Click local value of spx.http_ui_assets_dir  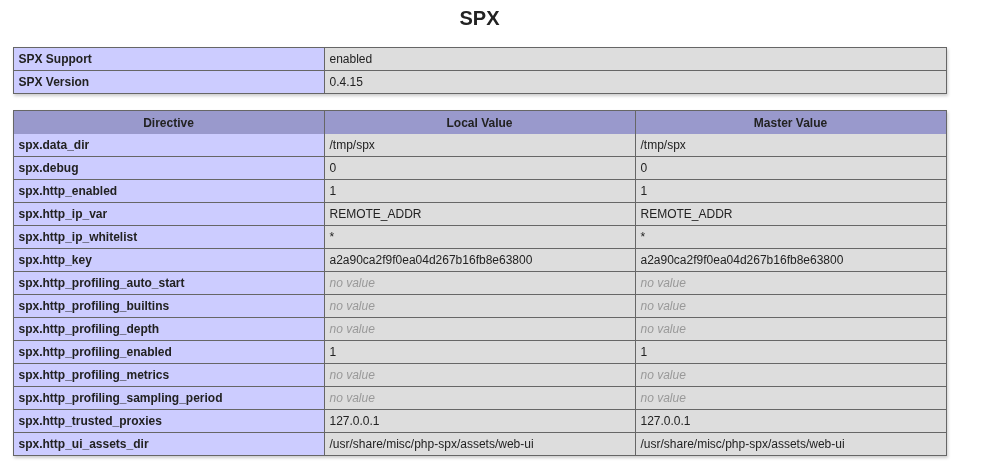pos(431,444)
